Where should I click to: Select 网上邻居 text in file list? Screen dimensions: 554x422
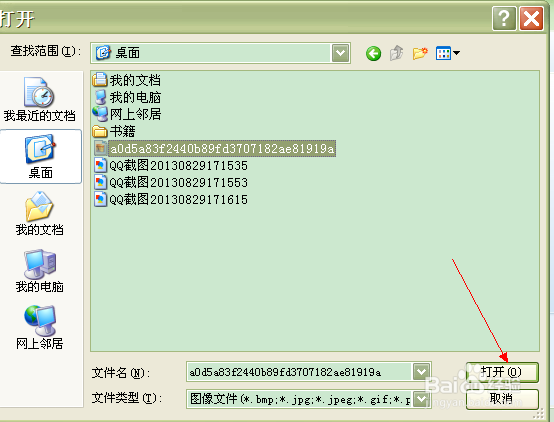click(135, 114)
